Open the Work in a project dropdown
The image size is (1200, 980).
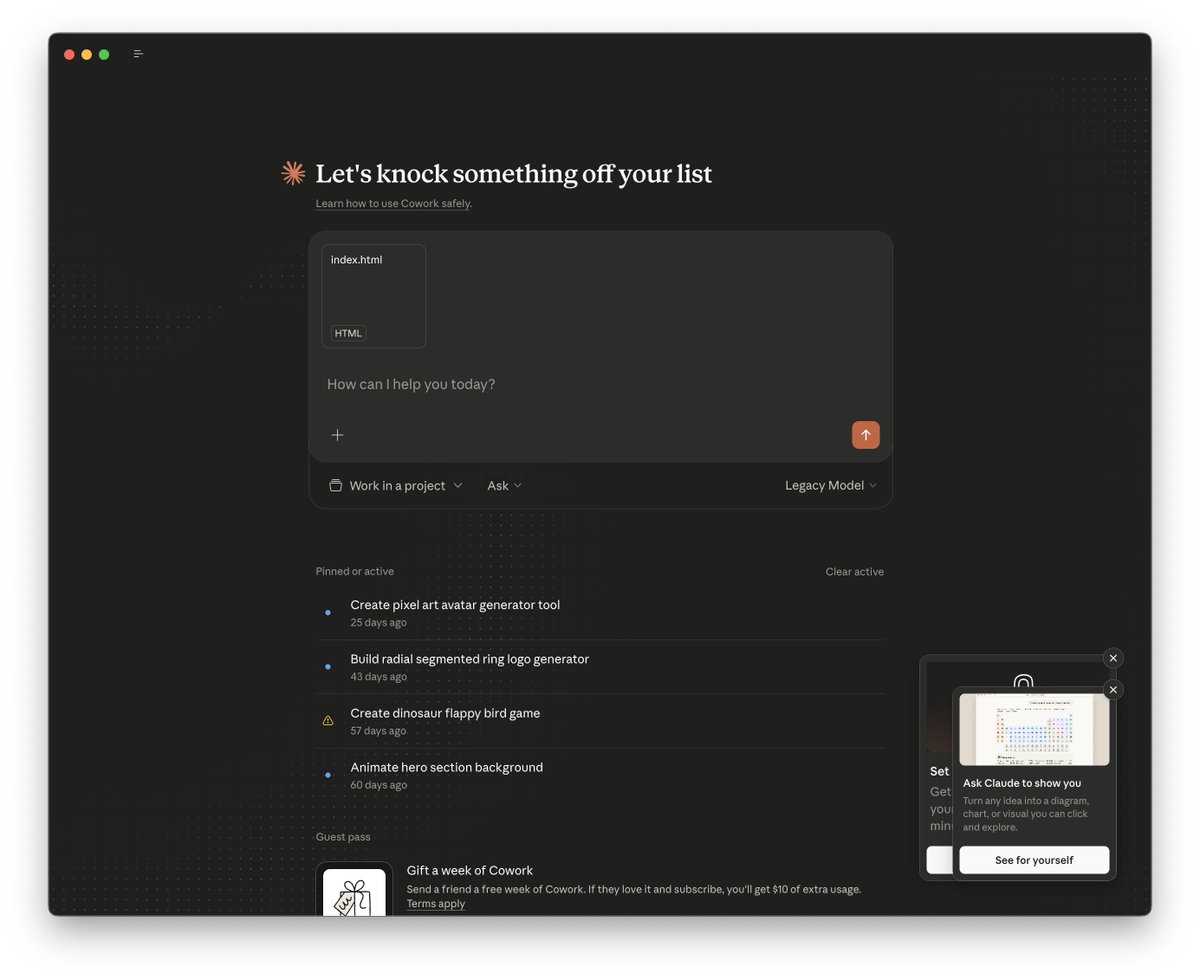tap(396, 485)
